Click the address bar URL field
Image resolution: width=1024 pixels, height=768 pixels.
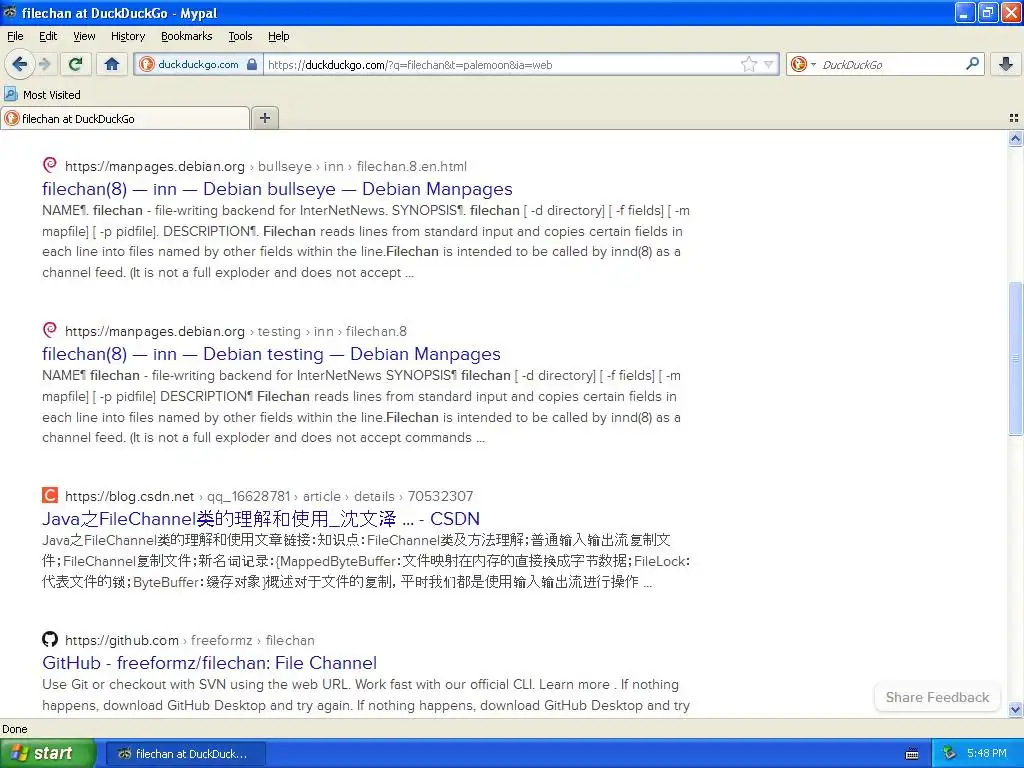(x=500, y=65)
